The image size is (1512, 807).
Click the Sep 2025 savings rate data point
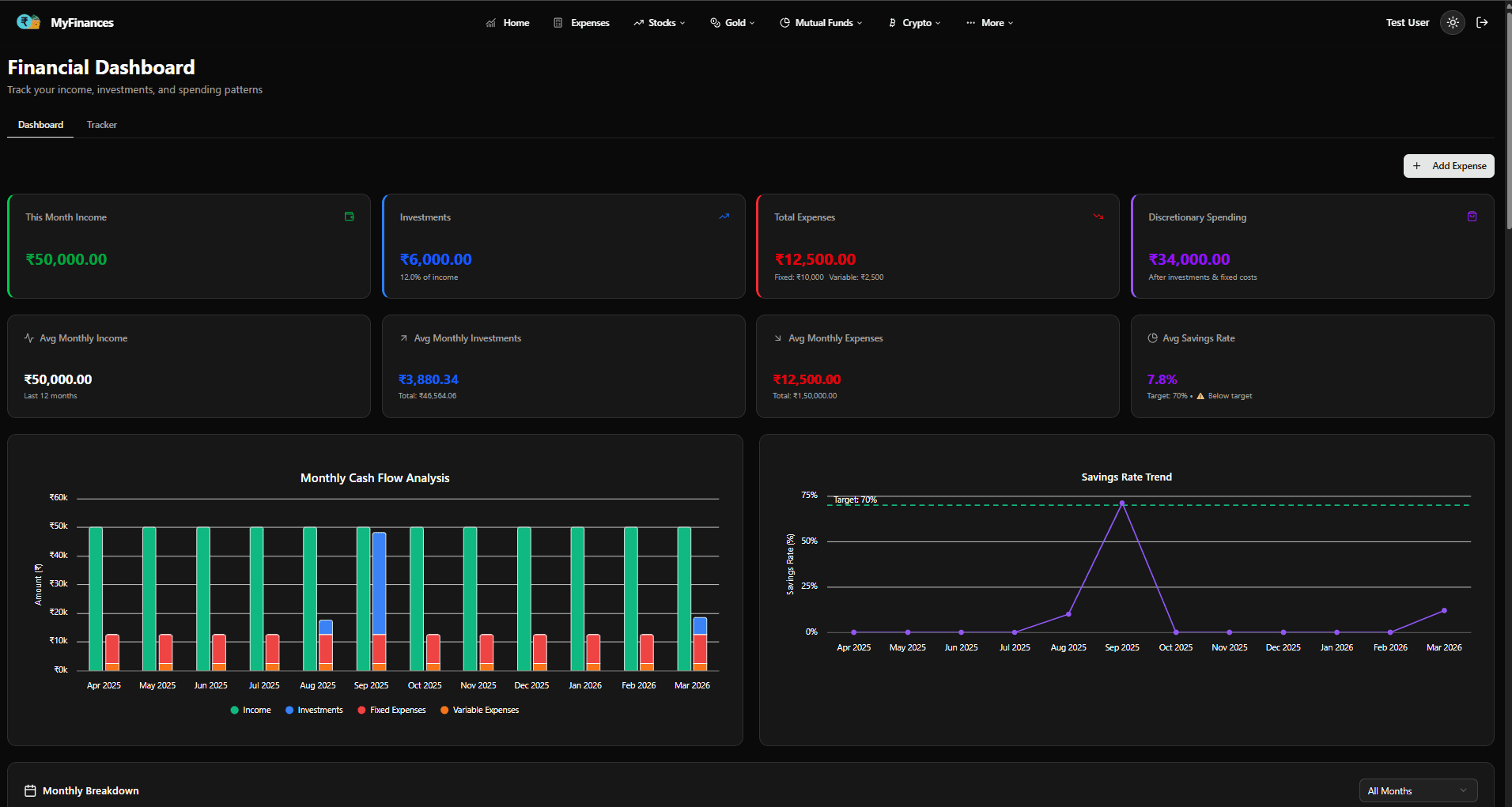(x=1121, y=503)
